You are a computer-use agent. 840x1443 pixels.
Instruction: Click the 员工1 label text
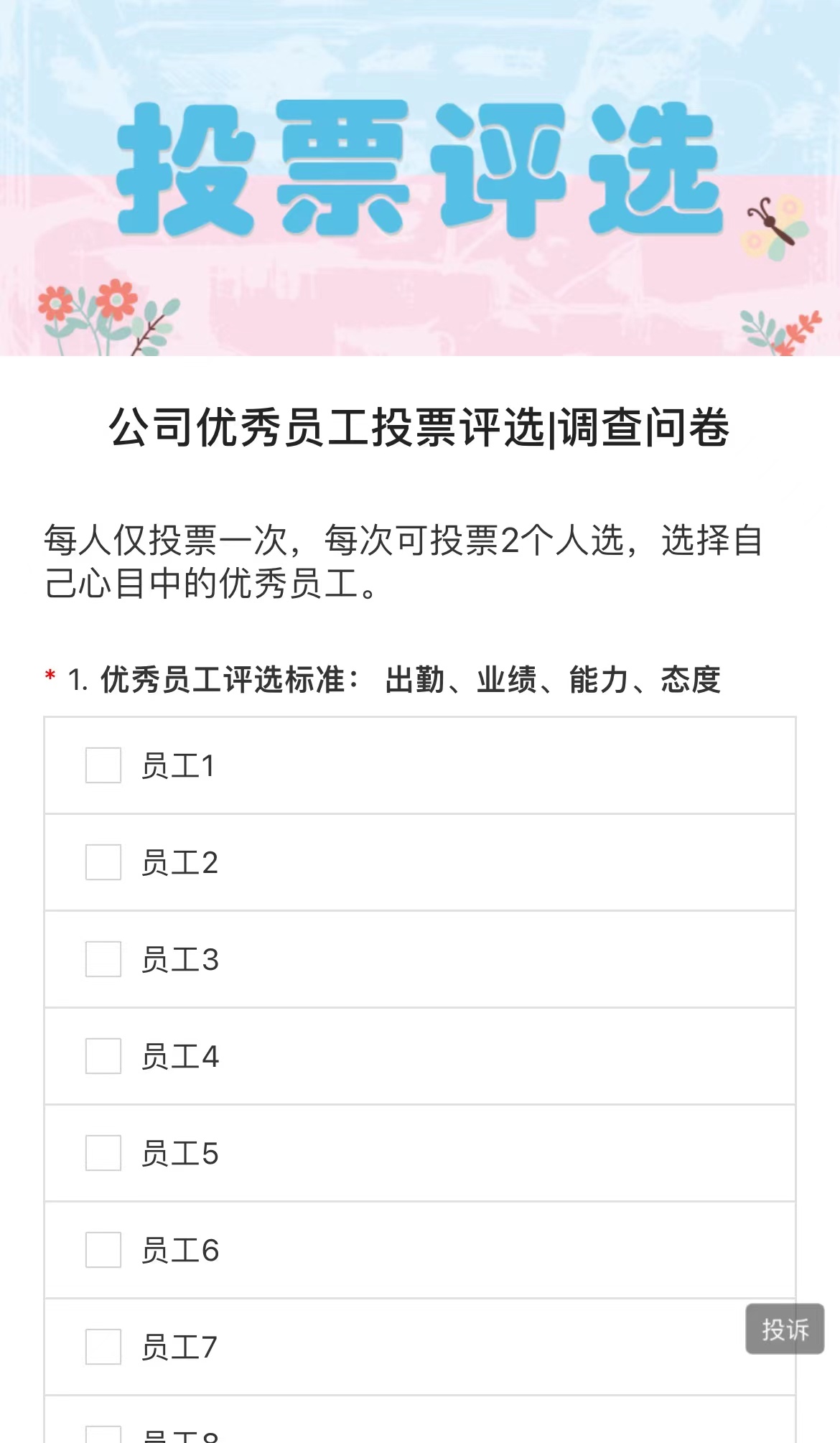(x=178, y=766)
